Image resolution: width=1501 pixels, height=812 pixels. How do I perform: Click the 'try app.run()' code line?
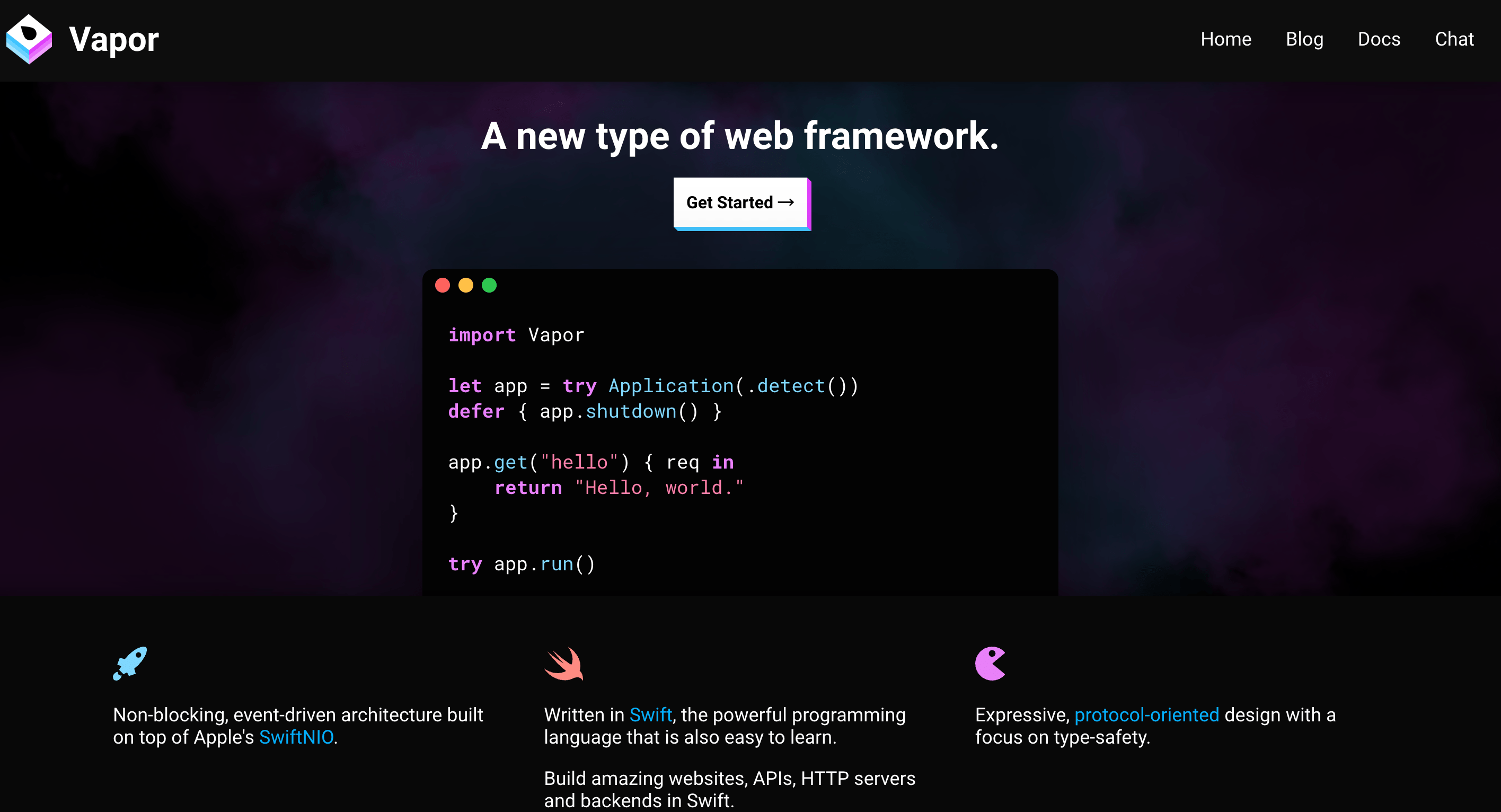point(522,564)
